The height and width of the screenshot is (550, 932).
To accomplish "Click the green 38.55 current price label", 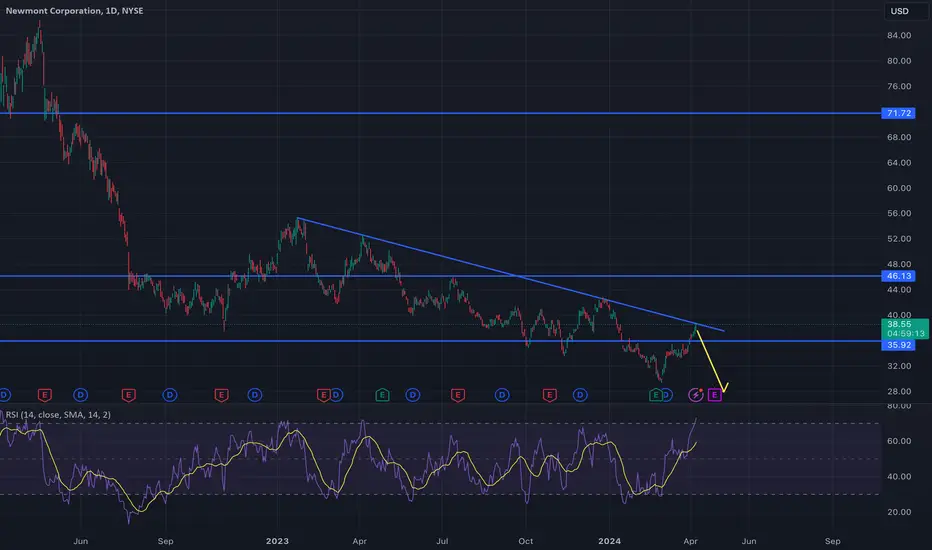I will tap(899, 324).
